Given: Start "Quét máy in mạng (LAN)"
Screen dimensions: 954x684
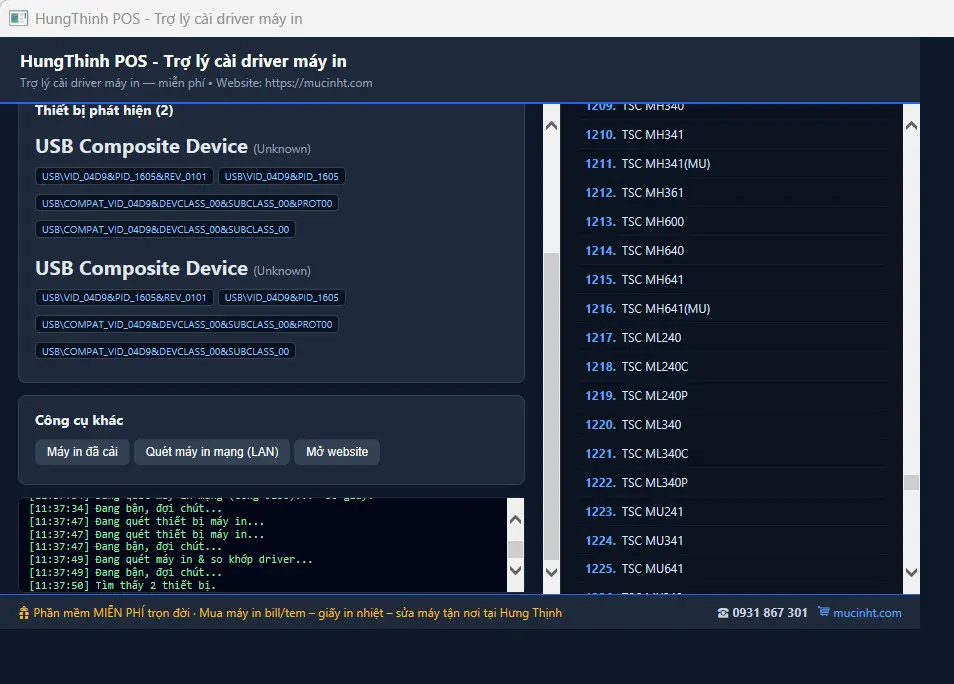Looking at the screenshot, I should coord(212,452).
